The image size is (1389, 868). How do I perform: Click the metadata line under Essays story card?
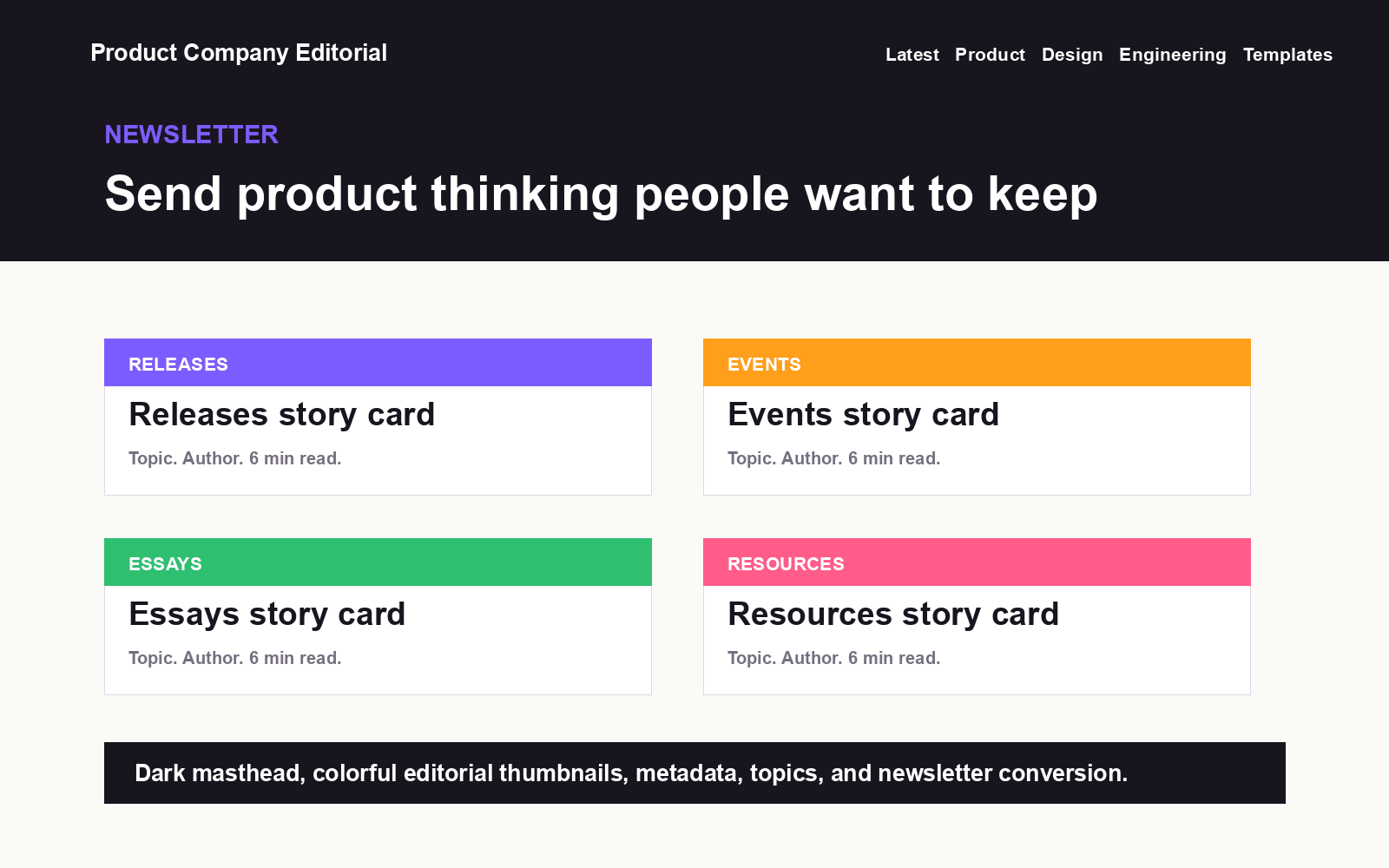click(235, 658)
